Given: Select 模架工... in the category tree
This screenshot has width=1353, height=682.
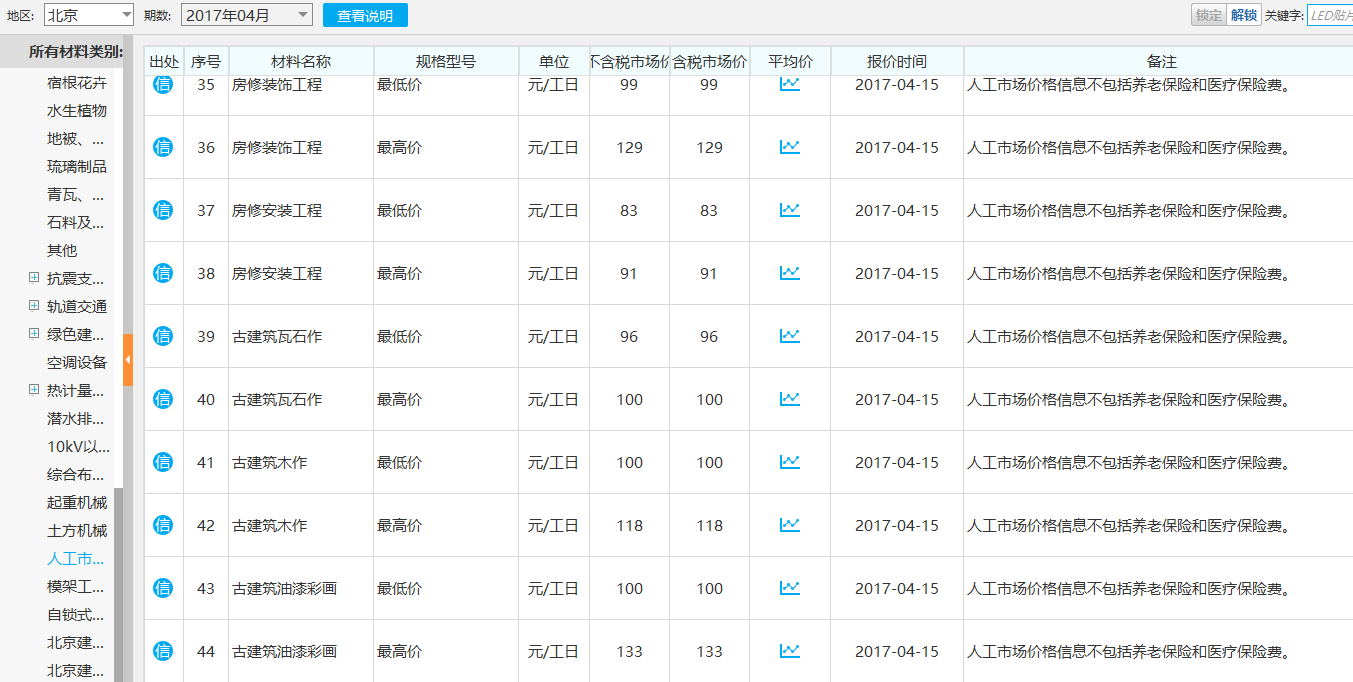Looking at the screenshot, I should coord(76,586).
